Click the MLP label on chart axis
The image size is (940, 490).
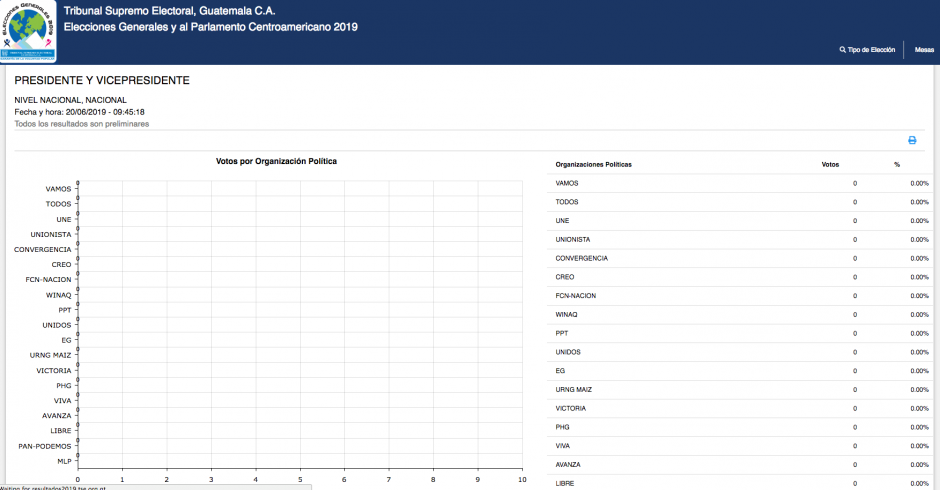[64, 461]
